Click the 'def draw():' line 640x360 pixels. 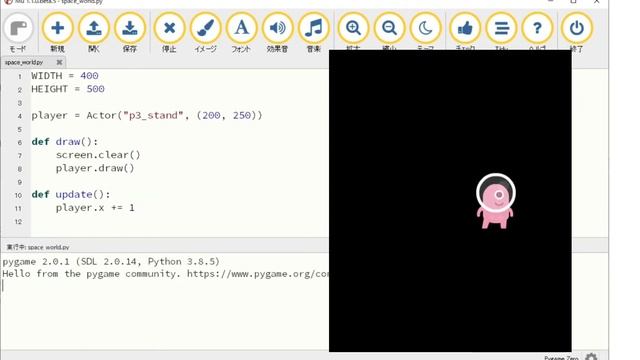[x=65, y=142]
